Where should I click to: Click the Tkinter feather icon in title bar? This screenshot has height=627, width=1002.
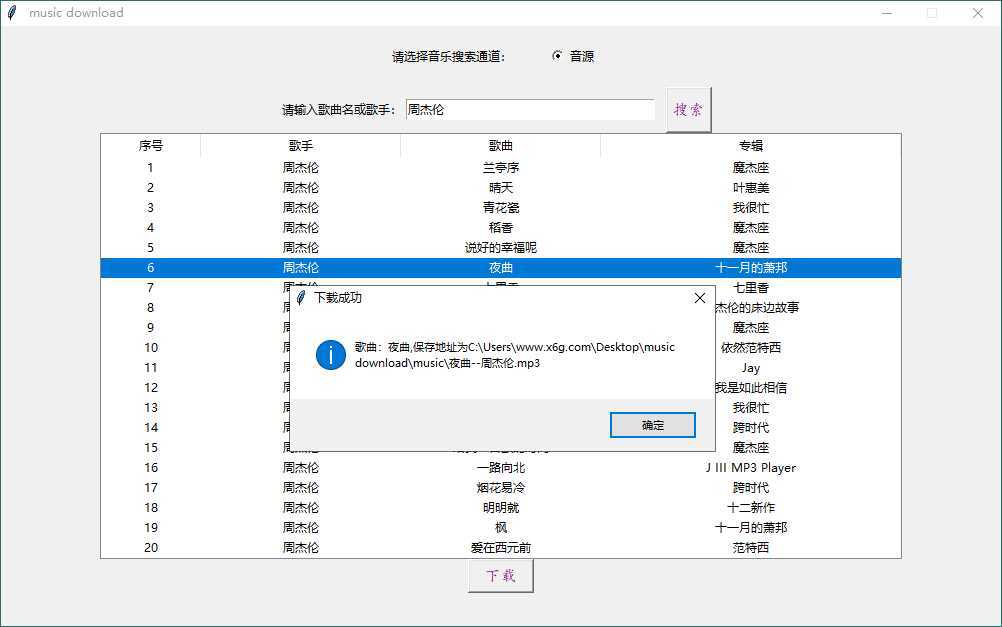[x=12, y=13]
